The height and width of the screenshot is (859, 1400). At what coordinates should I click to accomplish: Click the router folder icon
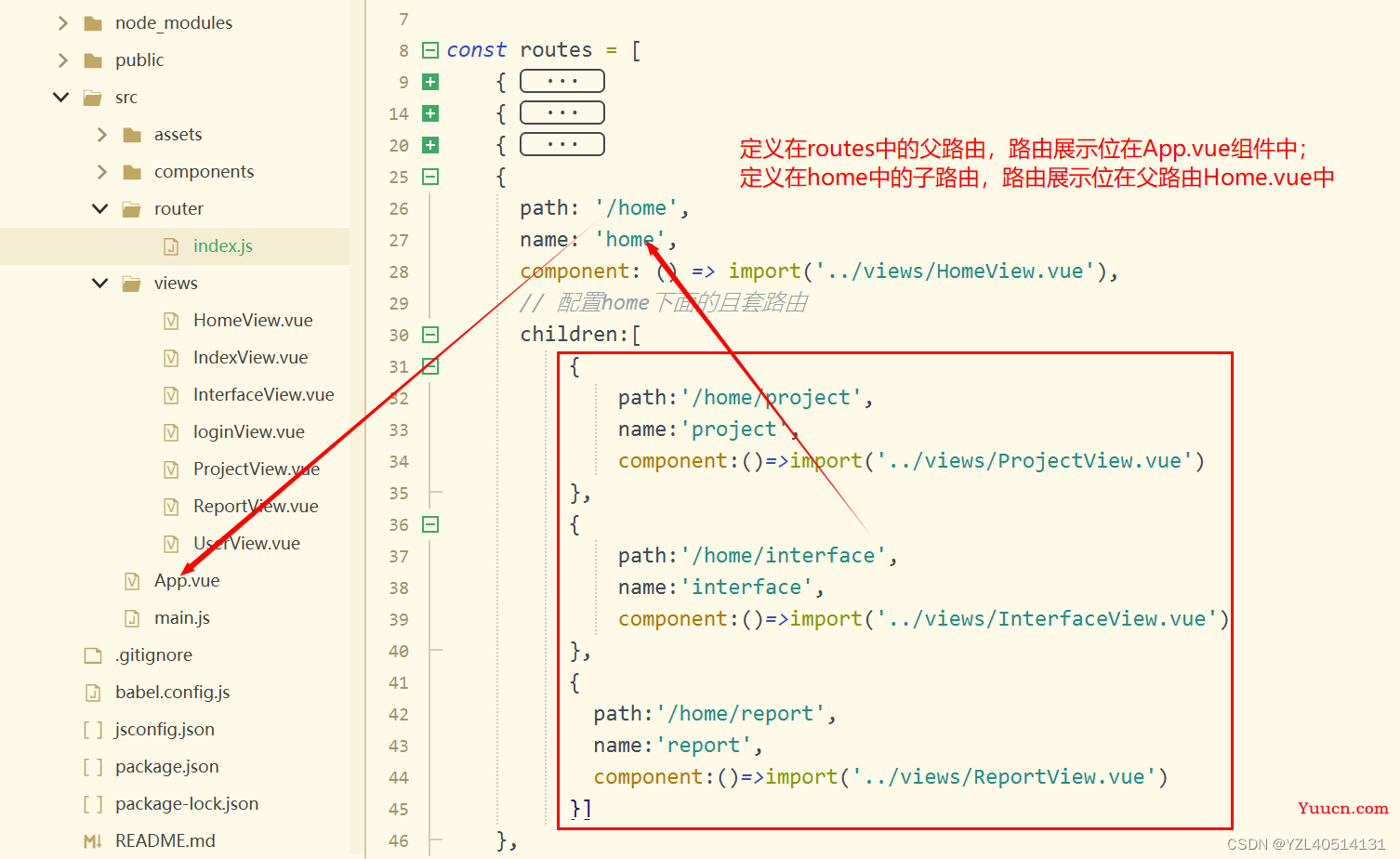pos(132,209)
